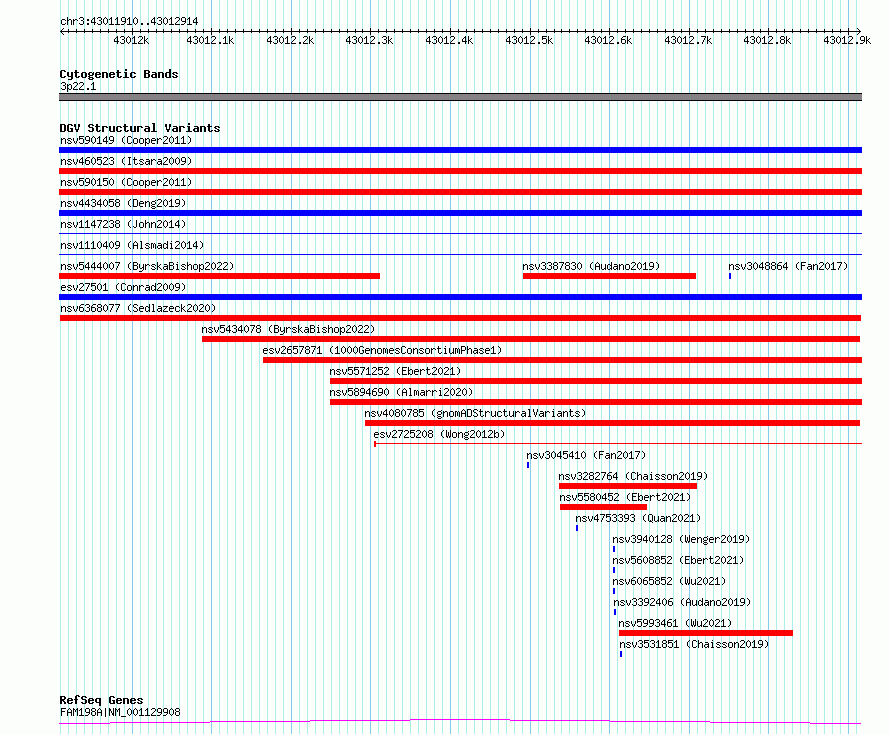Open nsv3282764 (Chaisson2019) variant
The width and height of the screenshot is (890, 734).
pos(633,476)
